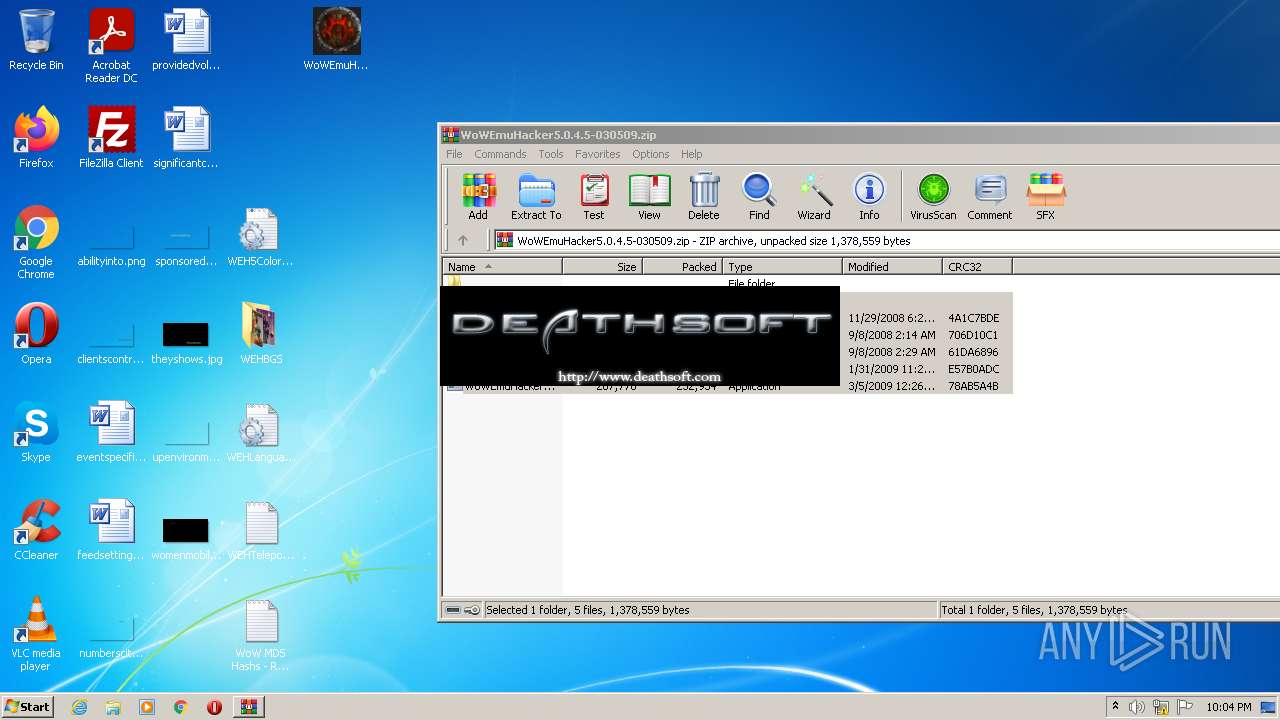Click the Delete trash can icon
Screen dimensions: 1280x720
tap(704, 196)
